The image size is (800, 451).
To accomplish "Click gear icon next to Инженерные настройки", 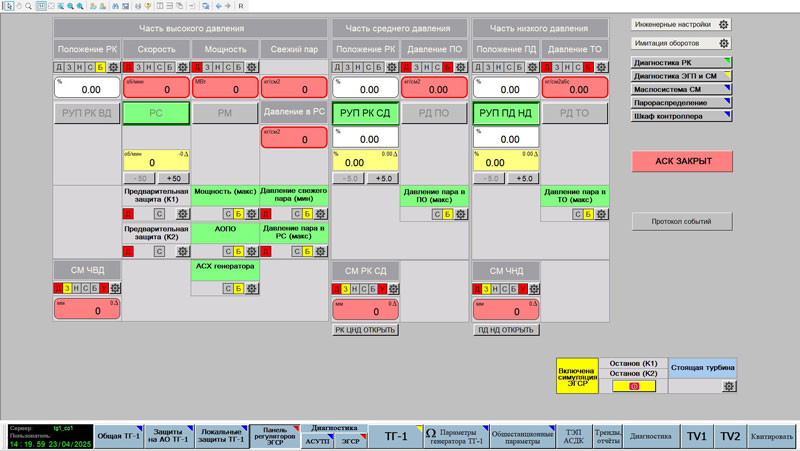I will point(724,24).
